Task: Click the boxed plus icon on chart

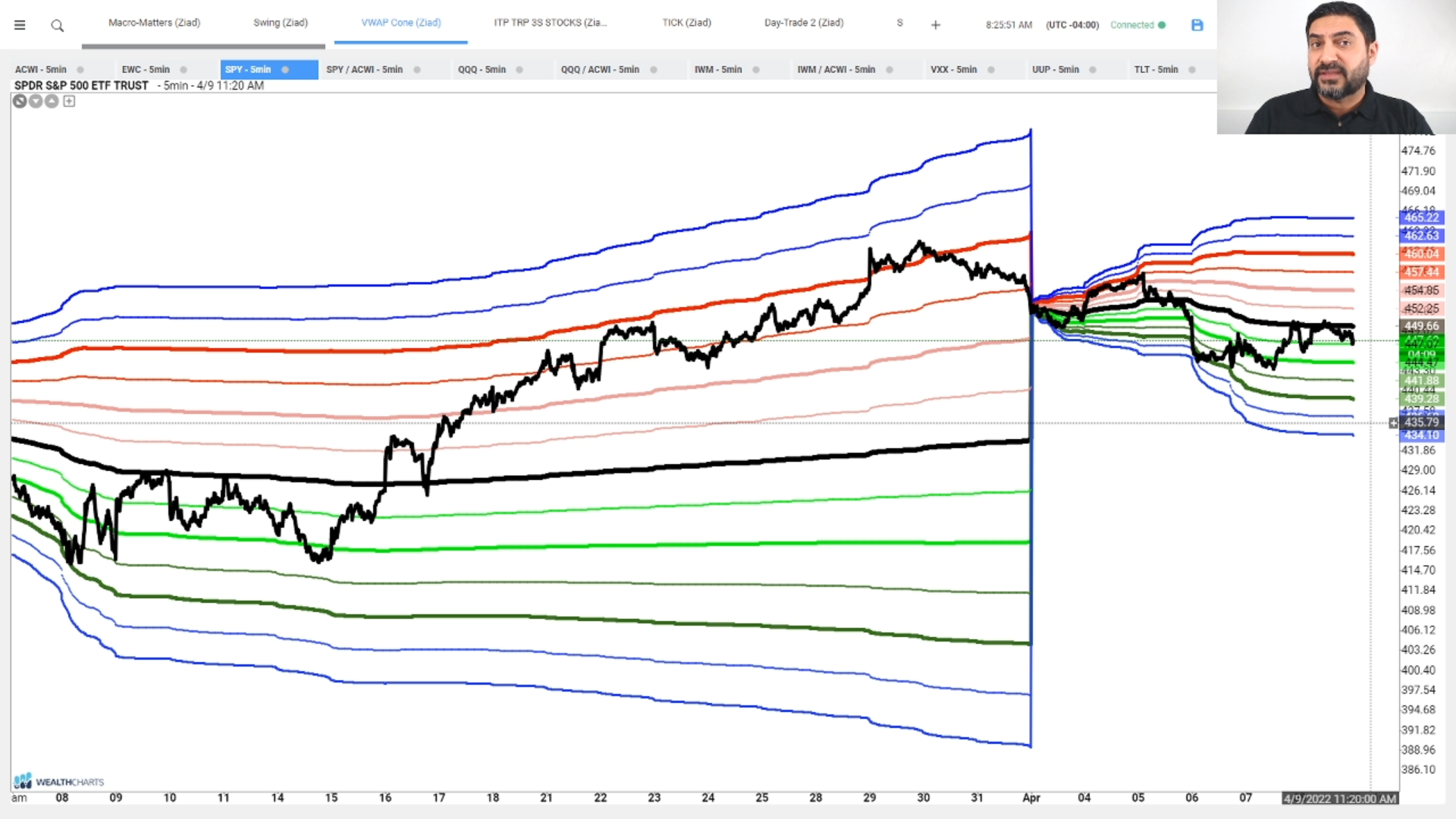Action: pyautogui.click(x=69, y=101)
